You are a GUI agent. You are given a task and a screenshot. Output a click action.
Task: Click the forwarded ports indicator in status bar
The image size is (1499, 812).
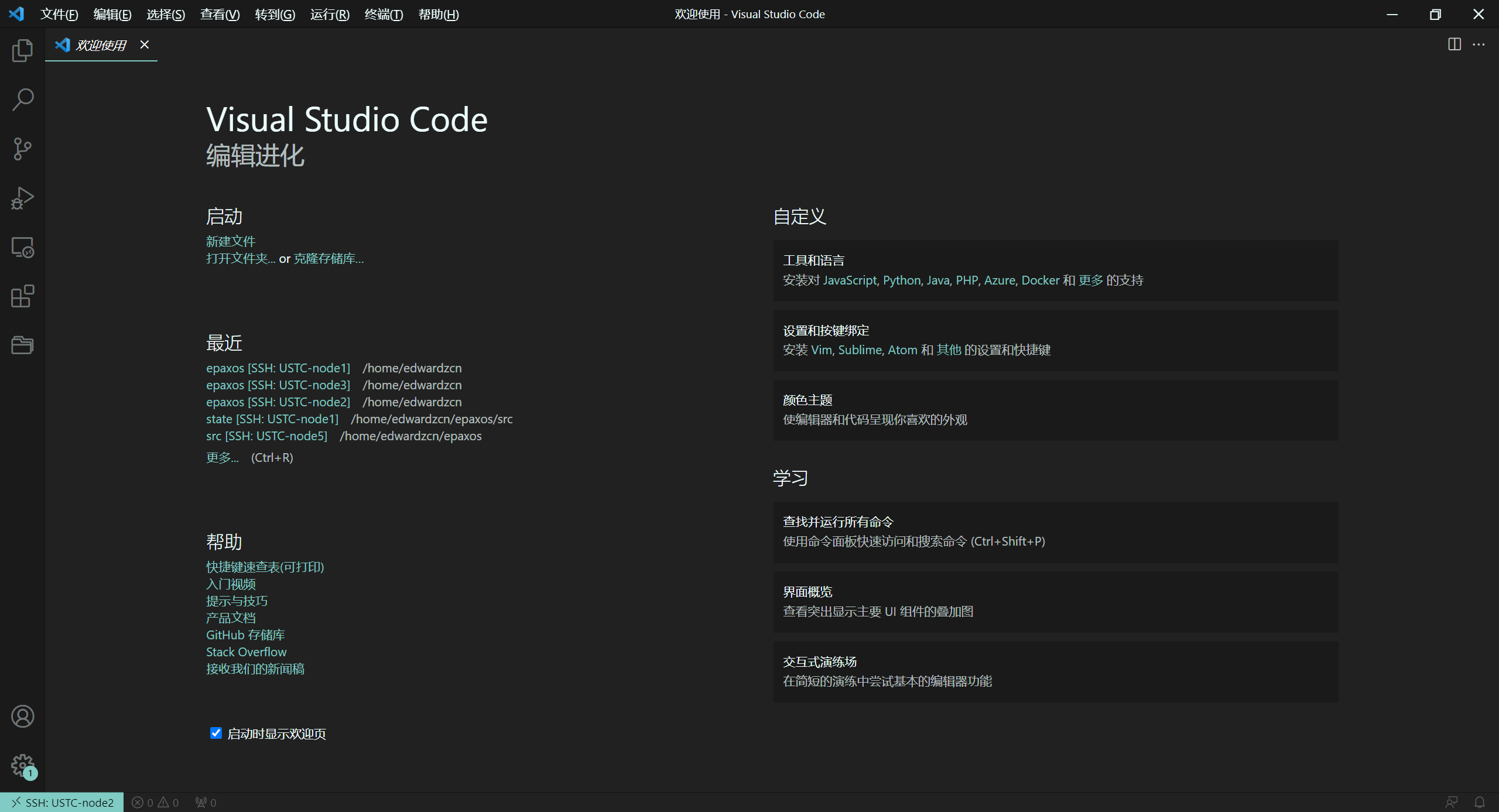[206, 802]
